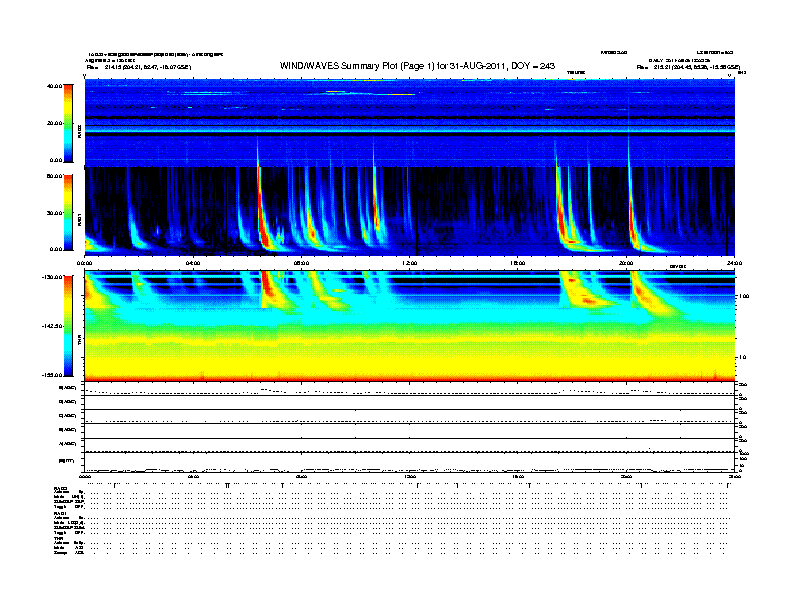Click the RAD2 spectrogram panel with blue background
This screenshot has height=612, width=792.
[410, 122]
